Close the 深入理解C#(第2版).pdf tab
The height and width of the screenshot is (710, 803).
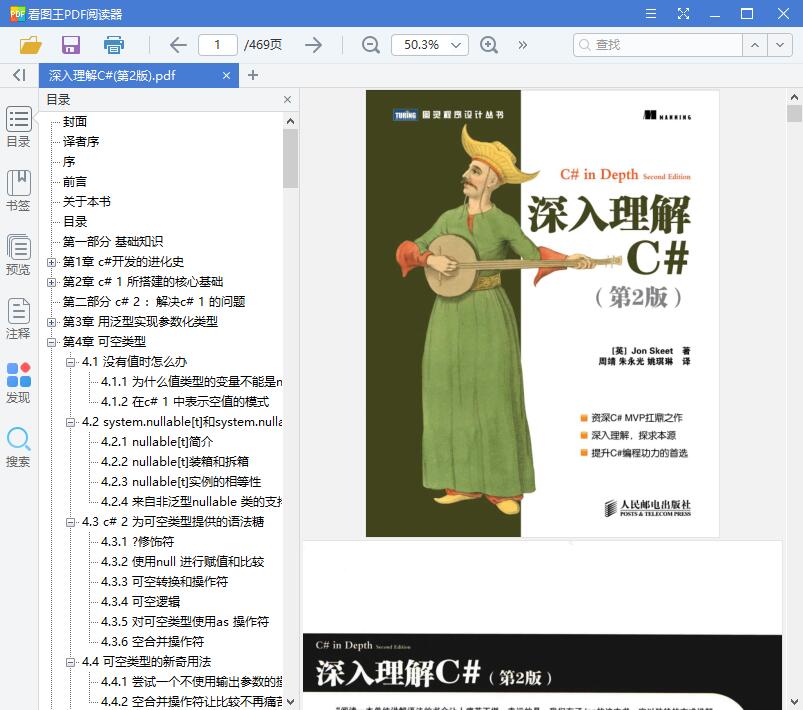(226, 76)
